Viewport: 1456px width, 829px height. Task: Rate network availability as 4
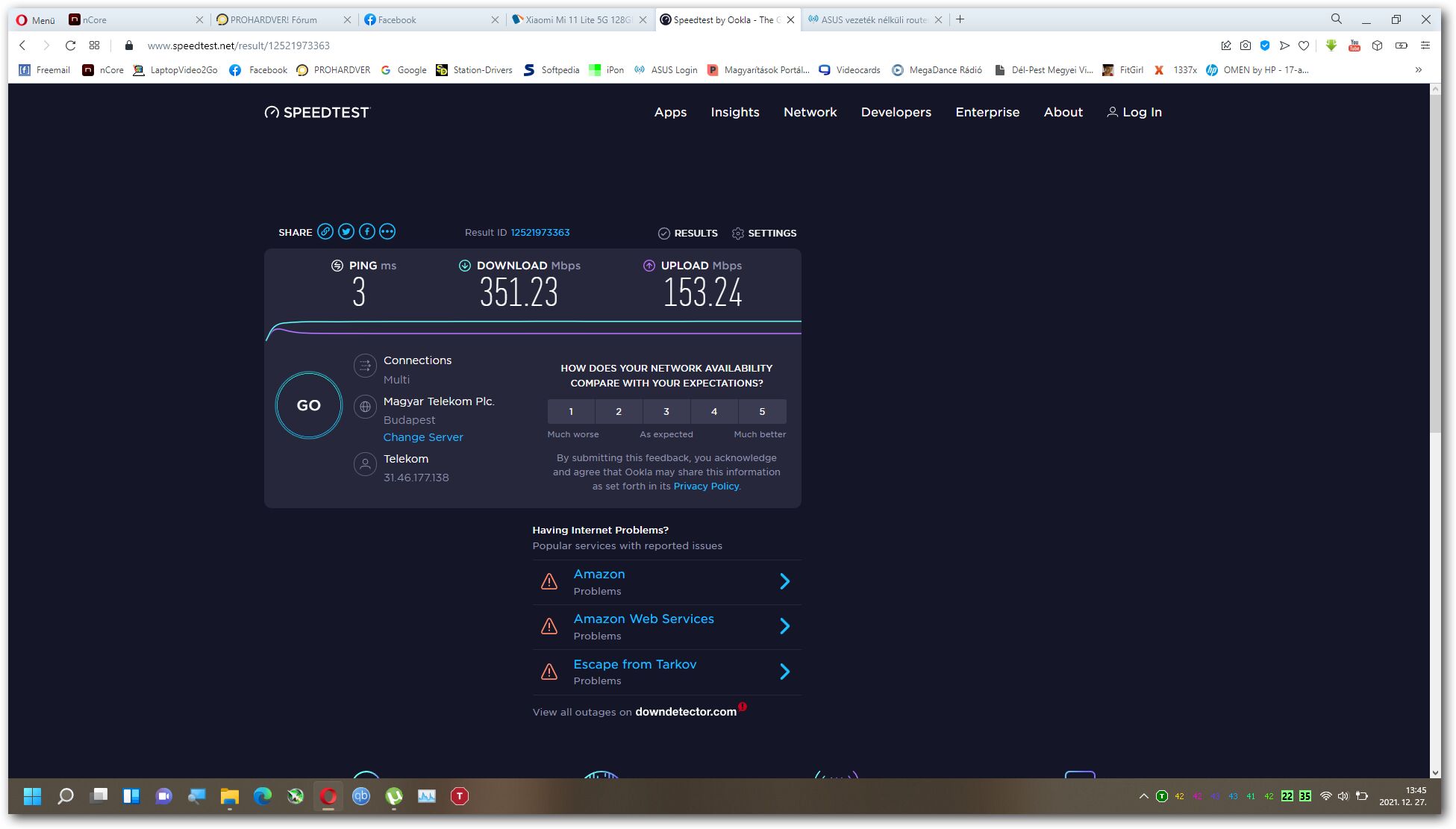(714, 411)
